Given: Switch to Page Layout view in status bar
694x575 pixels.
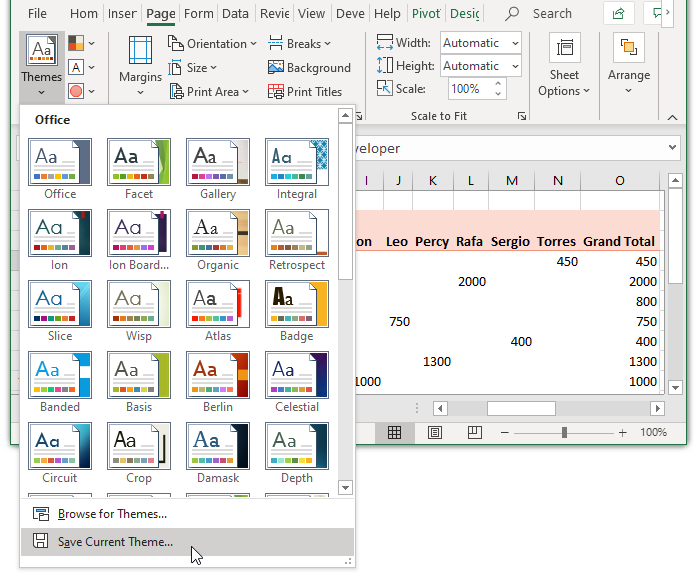Looking at the screenshot, I should [435, 433].
